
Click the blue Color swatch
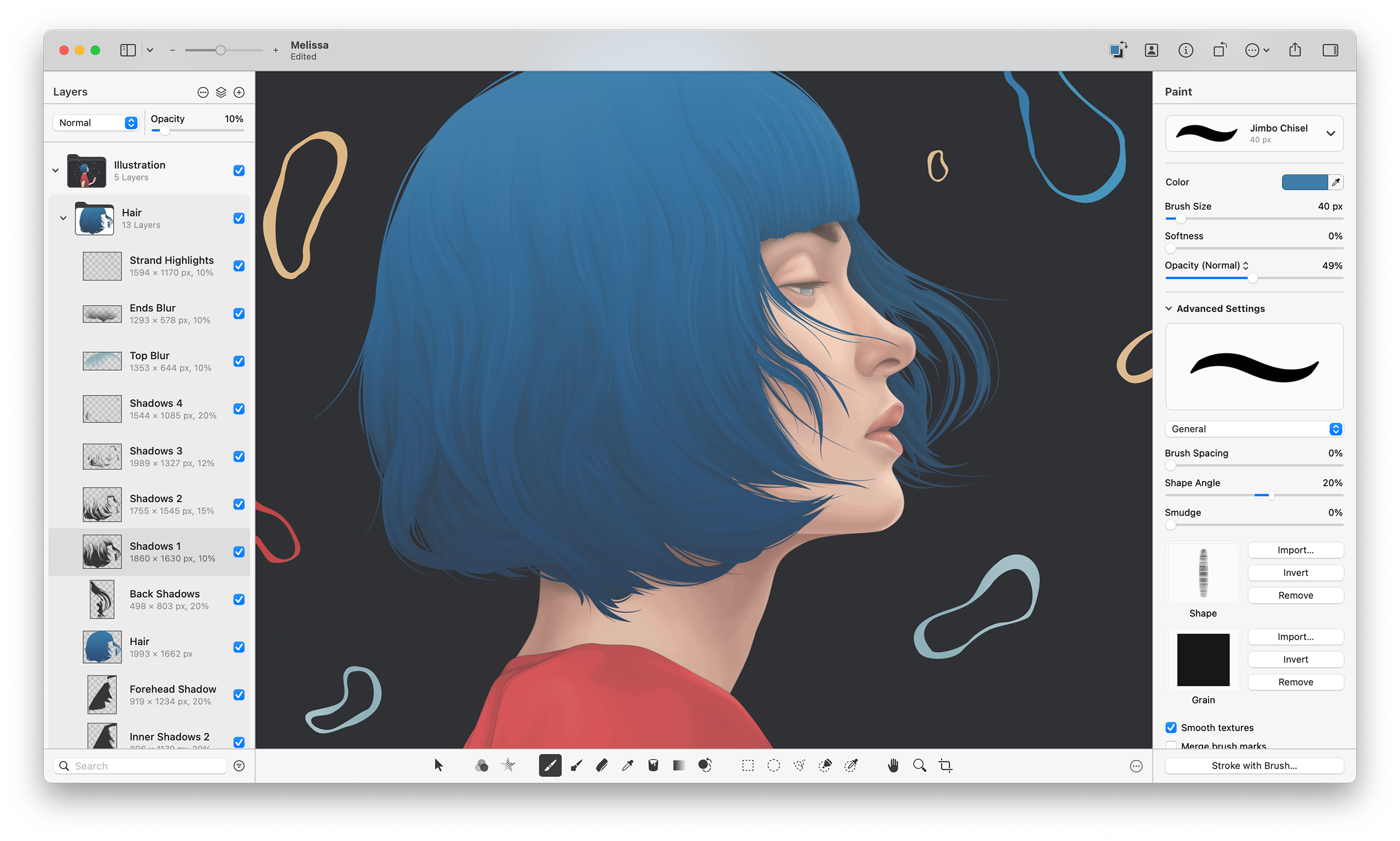[x=1304, y=182]
